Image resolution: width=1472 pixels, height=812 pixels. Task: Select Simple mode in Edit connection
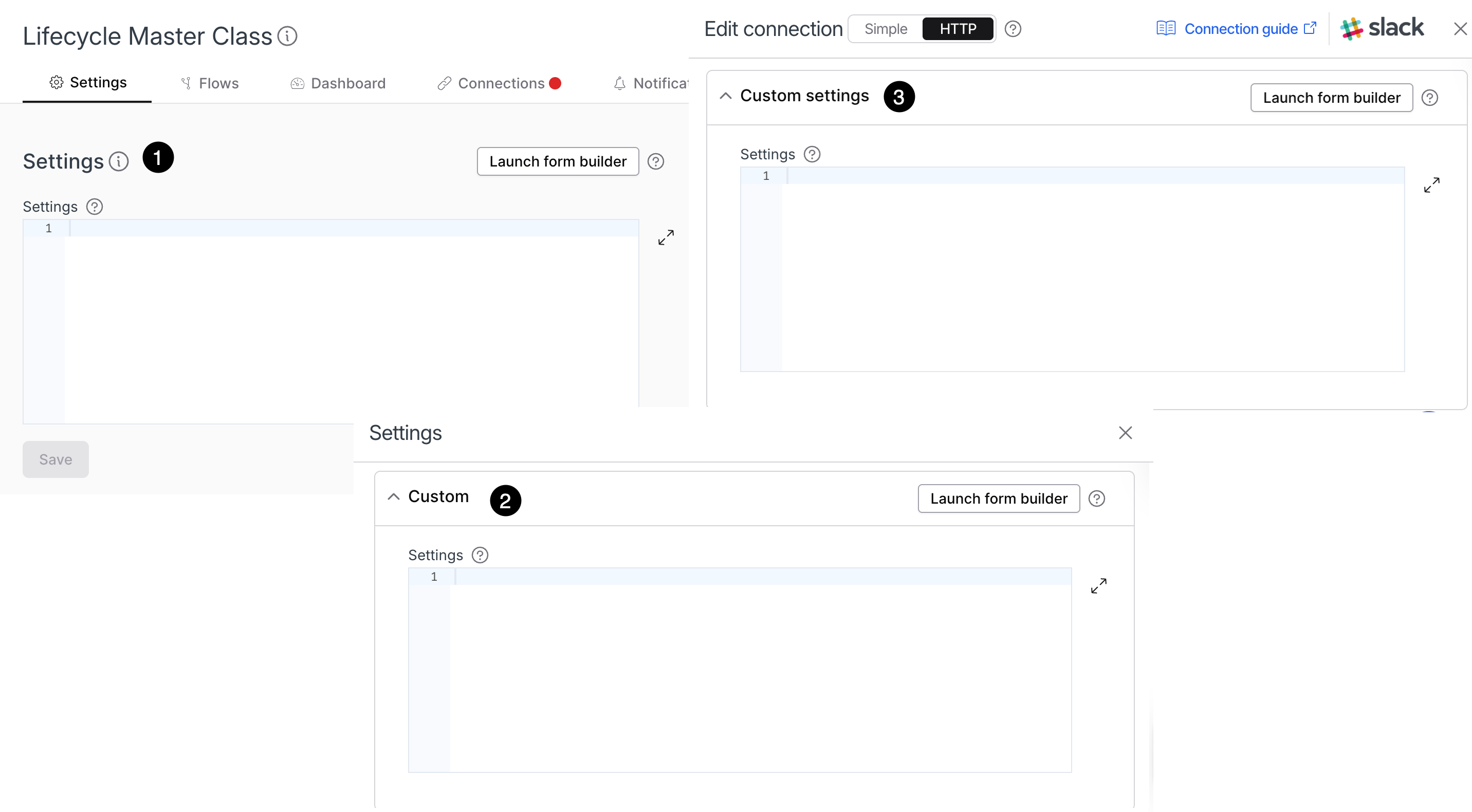tap(886, 29)
